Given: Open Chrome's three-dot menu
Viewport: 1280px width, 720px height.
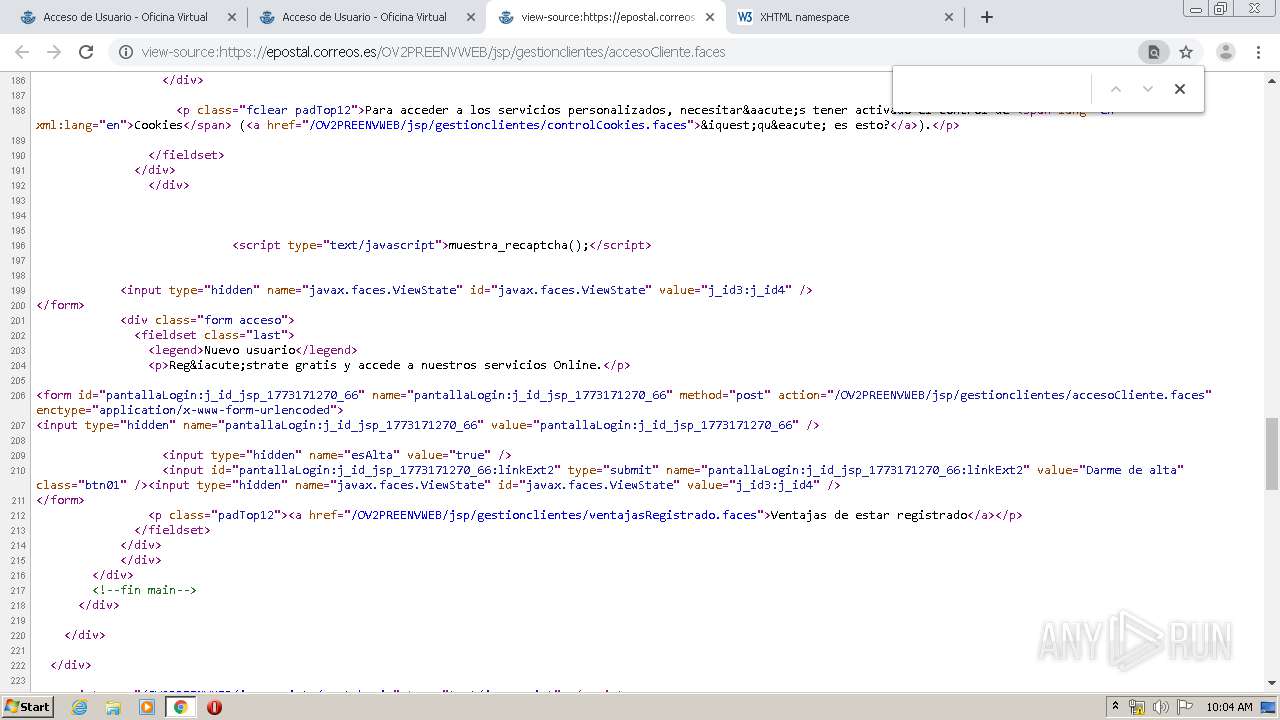Looking at the screenshot, I should (1259, 52).
